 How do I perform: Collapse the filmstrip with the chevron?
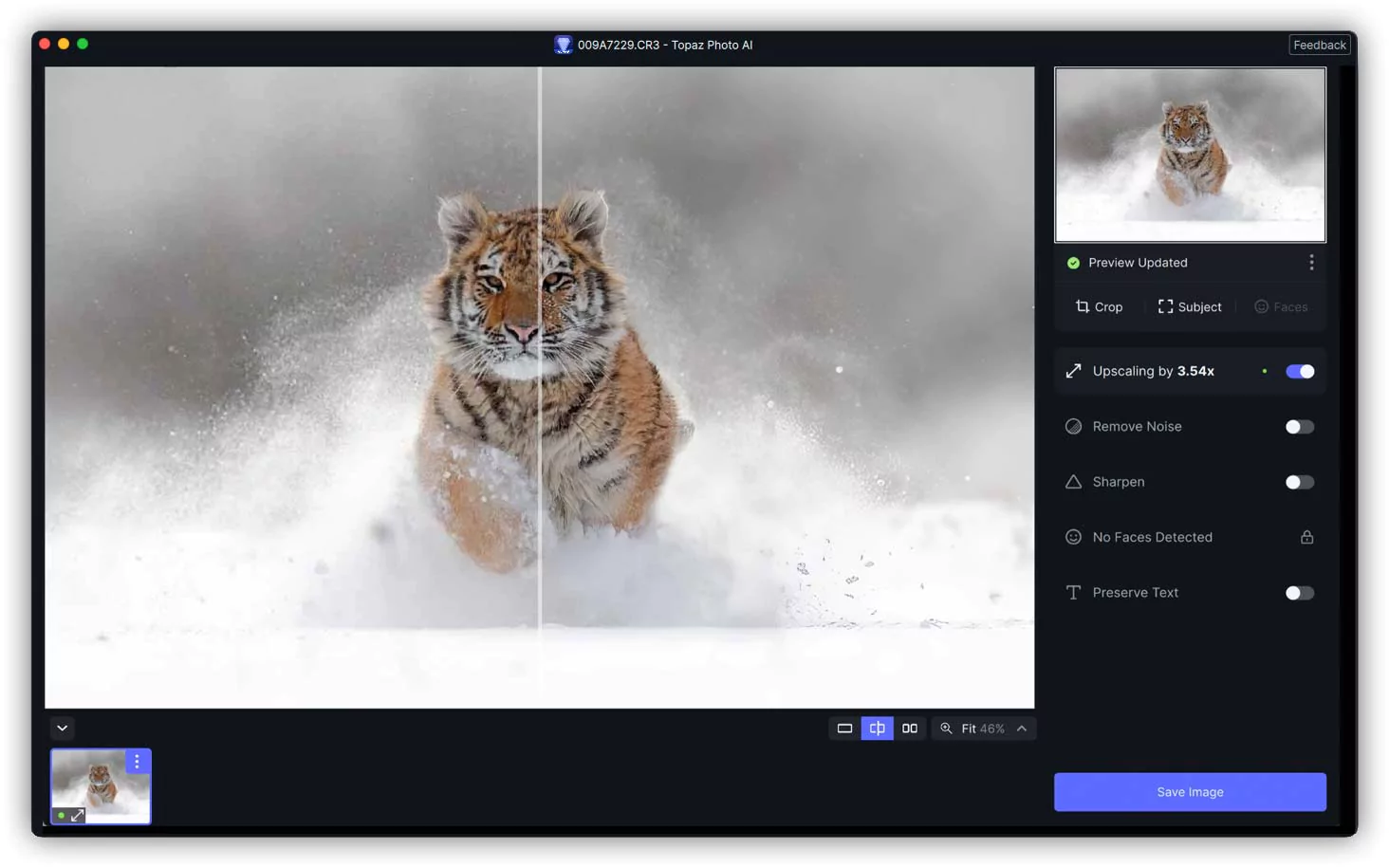pyautogui.click(x=63, y=729)
